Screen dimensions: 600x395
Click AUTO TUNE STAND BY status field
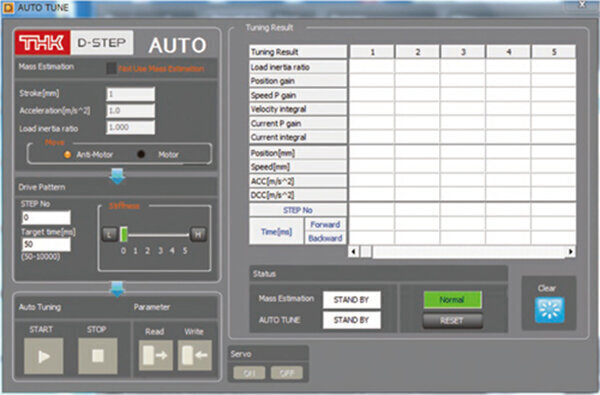[x=352, y=320]
